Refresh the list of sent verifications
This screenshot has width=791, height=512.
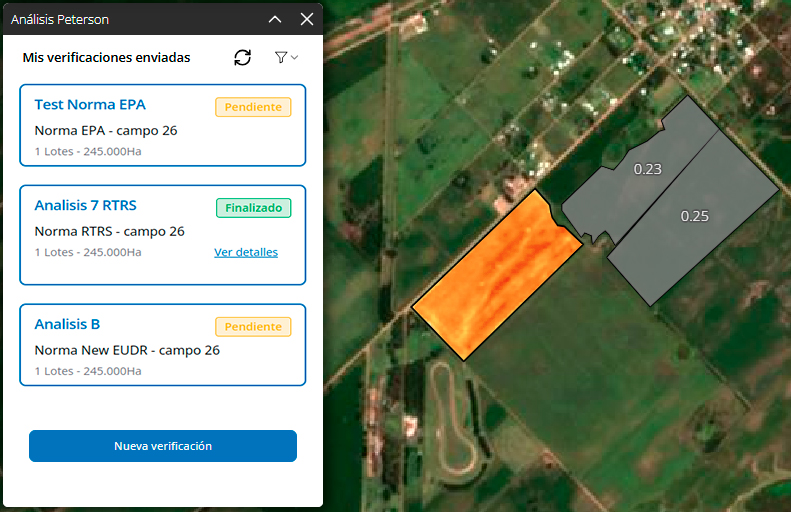pyautogui.click(x=243, y=58)
